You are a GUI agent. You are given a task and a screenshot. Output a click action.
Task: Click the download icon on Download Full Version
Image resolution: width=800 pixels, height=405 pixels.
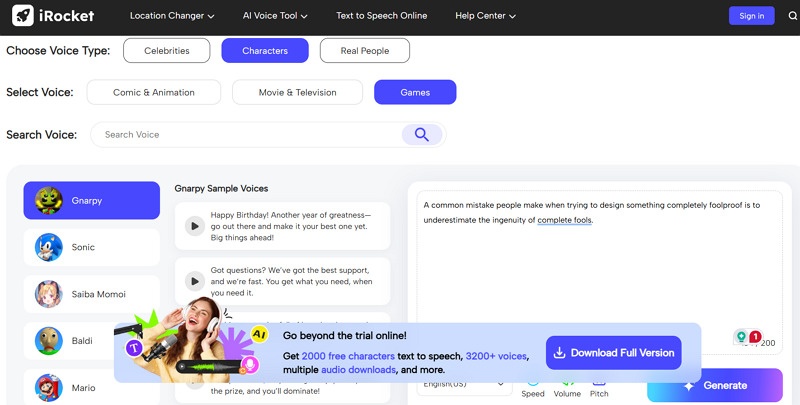560,353
